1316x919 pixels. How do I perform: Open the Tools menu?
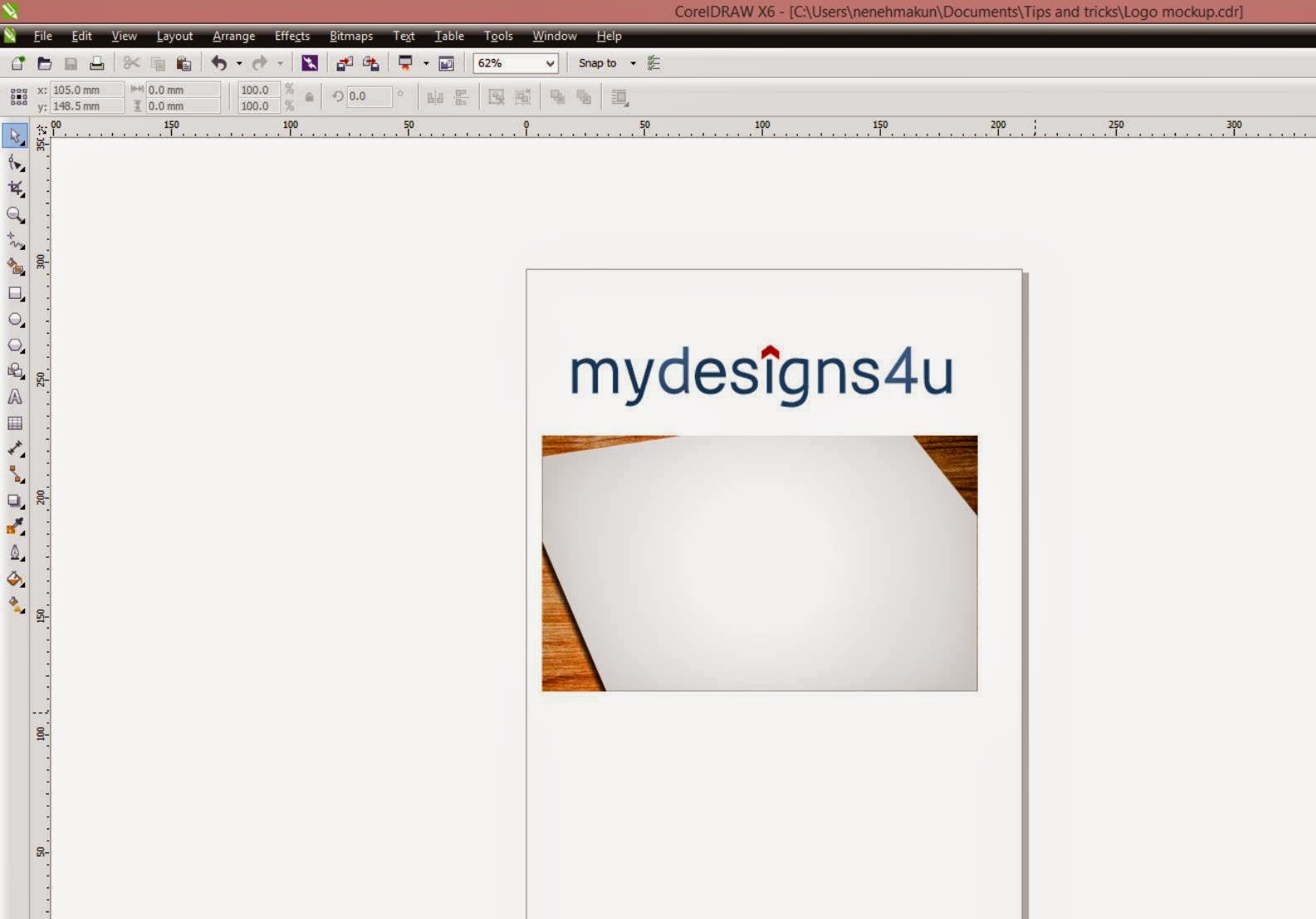coord(498,36)
